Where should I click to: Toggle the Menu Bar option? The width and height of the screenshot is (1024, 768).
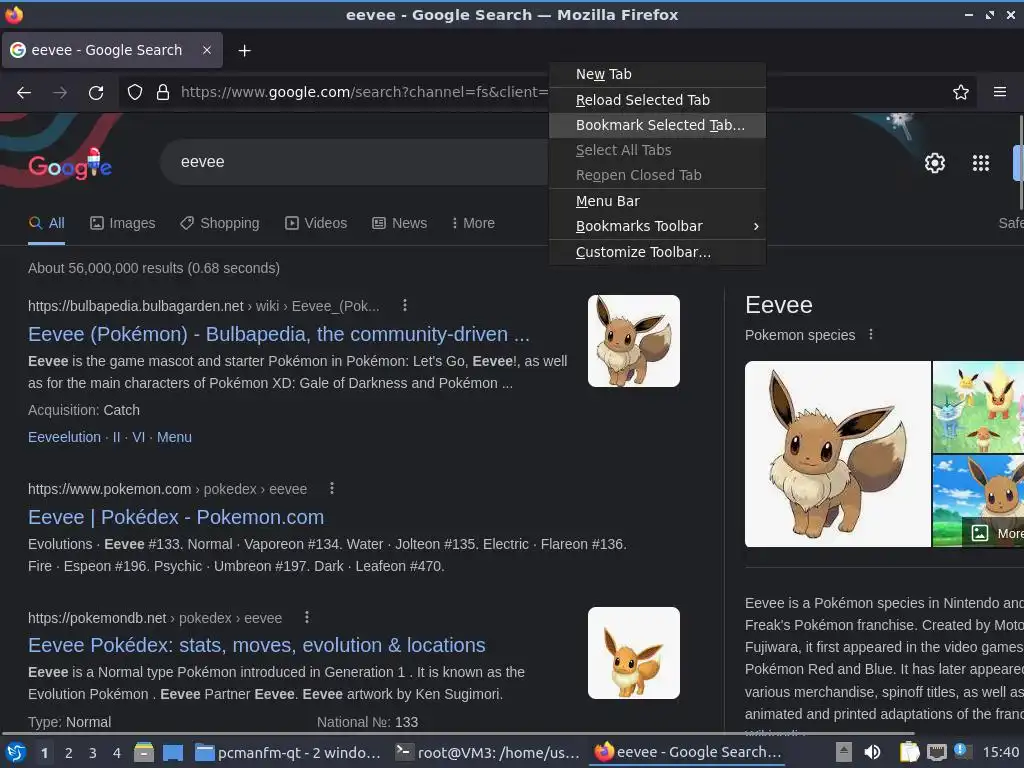click(658, 201)
